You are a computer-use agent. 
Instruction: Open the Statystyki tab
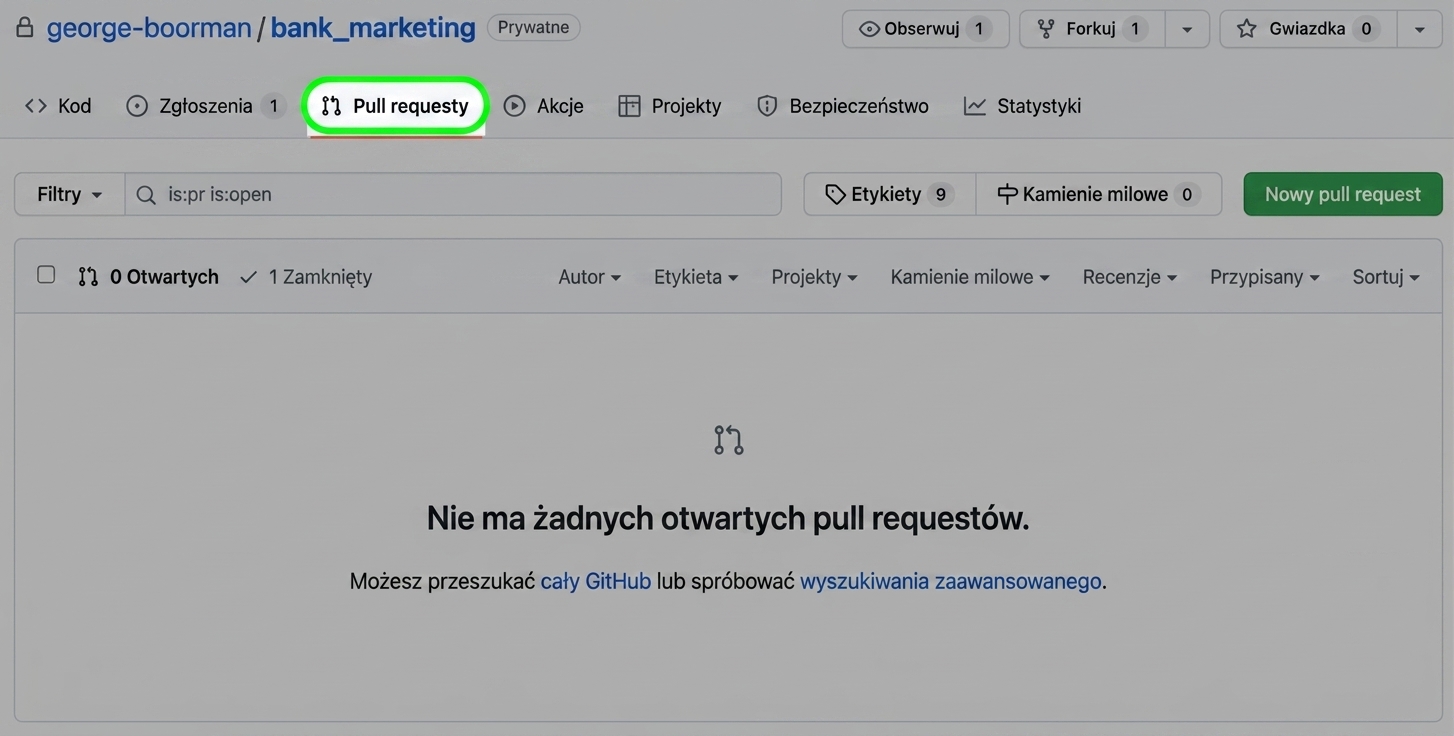(x=1022, y=106)
